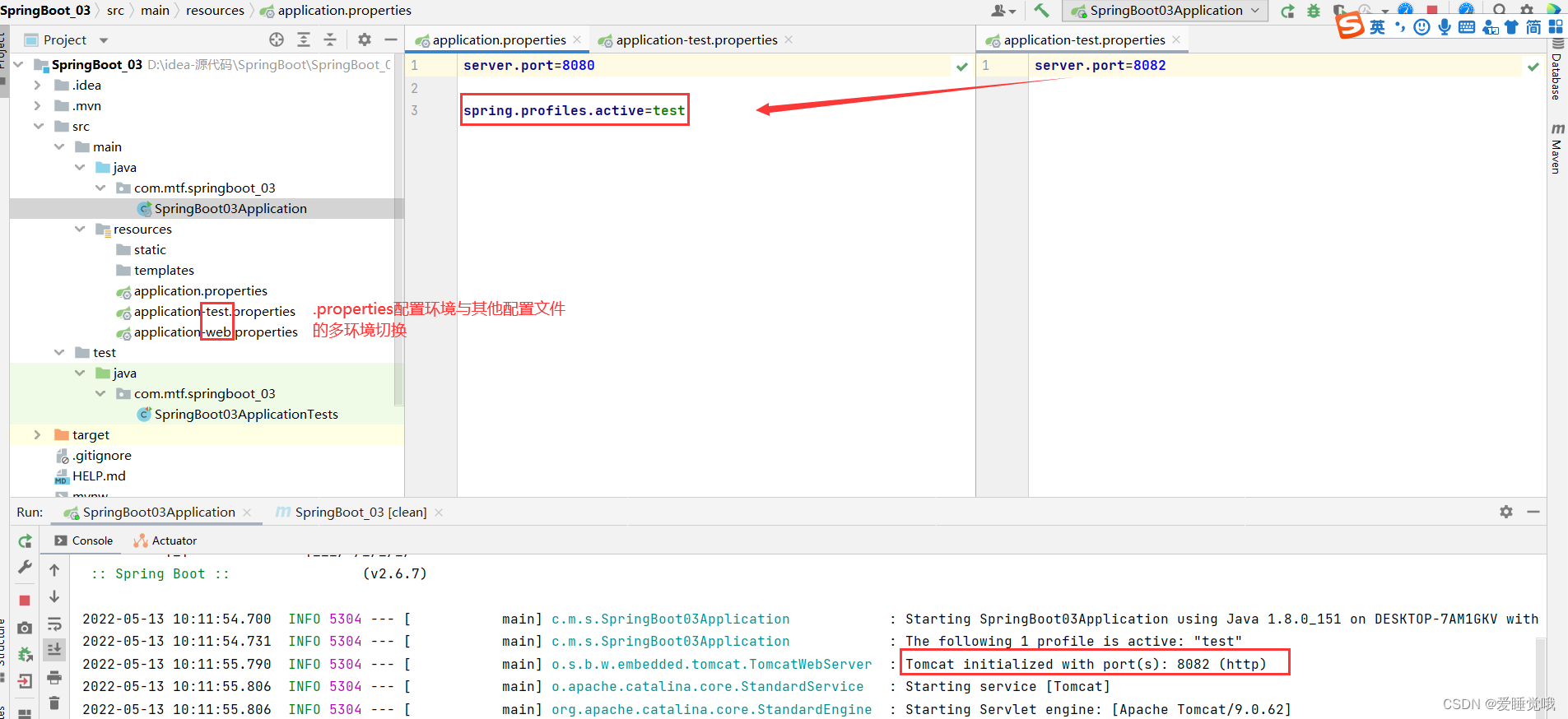Click the Build project hammer icon
Viewport: 1568px width, 719px height.
coord(1042,11)
